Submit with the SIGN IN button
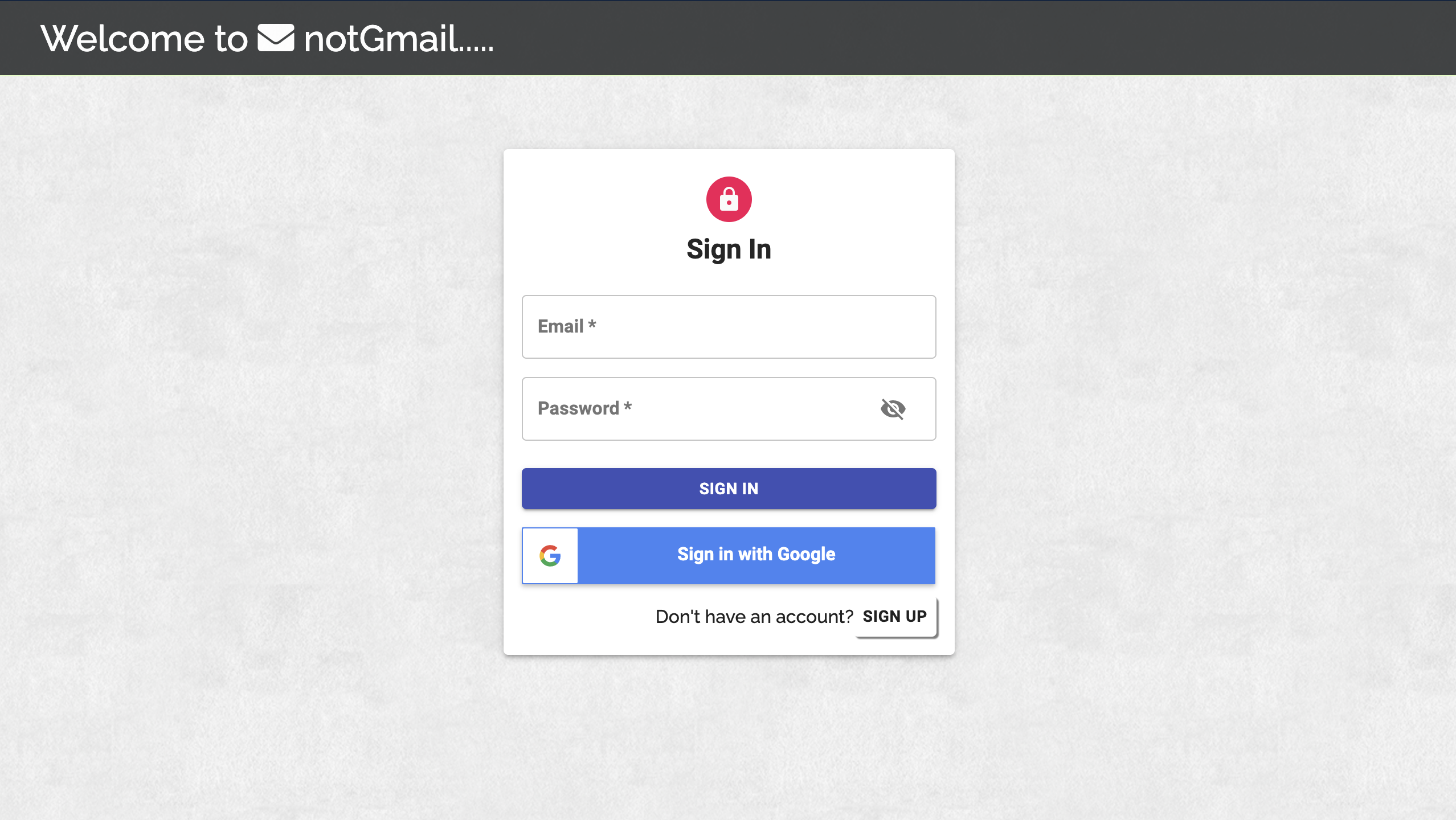Viewport: 1456px width, 820px height. pos(729,489)
